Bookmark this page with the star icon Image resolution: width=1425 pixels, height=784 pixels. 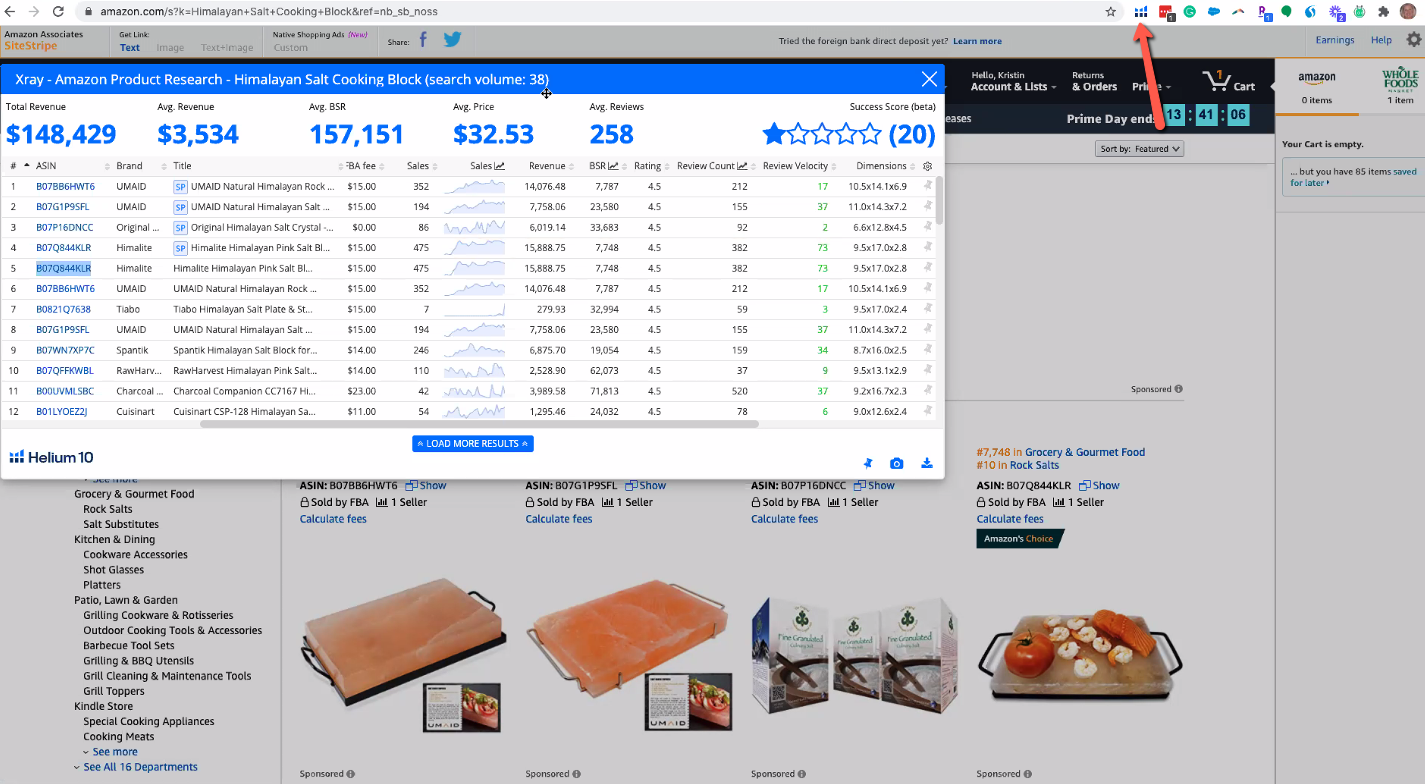(1110, 12)
